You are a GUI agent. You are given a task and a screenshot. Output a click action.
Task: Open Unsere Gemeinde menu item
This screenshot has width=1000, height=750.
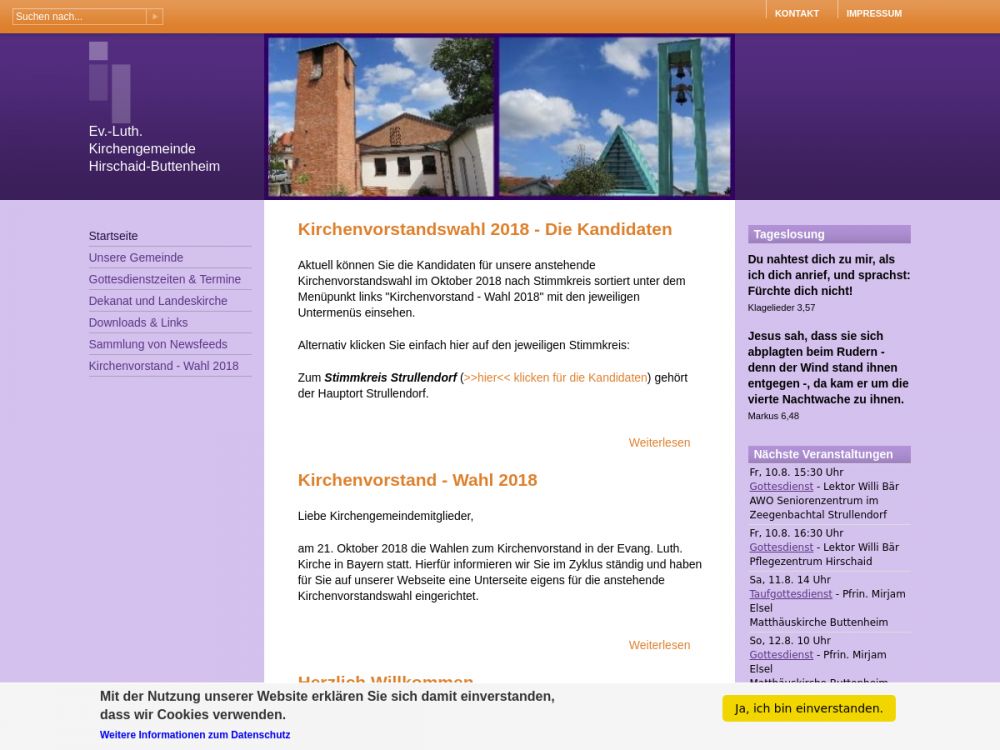click(136, 258)
